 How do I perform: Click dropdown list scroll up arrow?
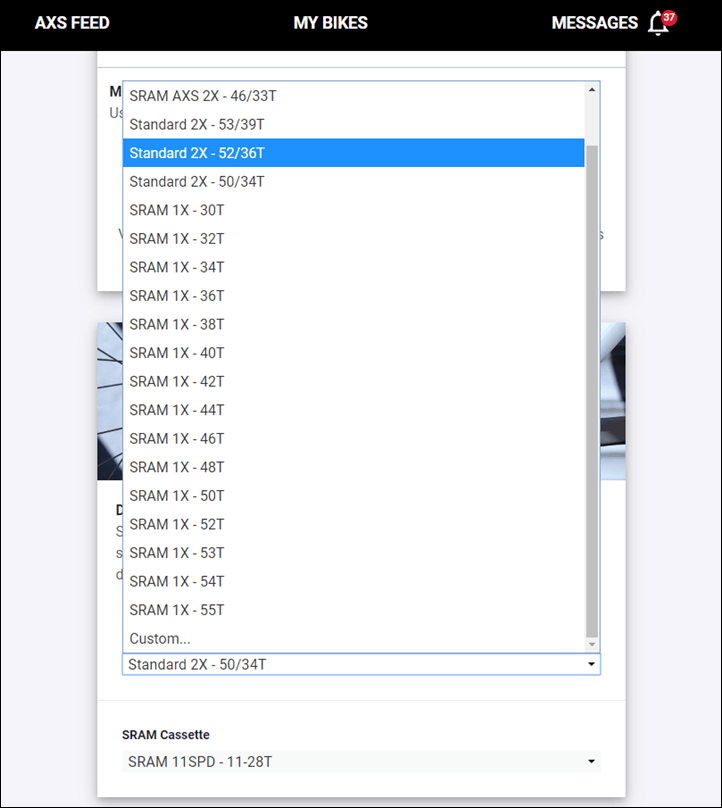click(x=592, y=90)
